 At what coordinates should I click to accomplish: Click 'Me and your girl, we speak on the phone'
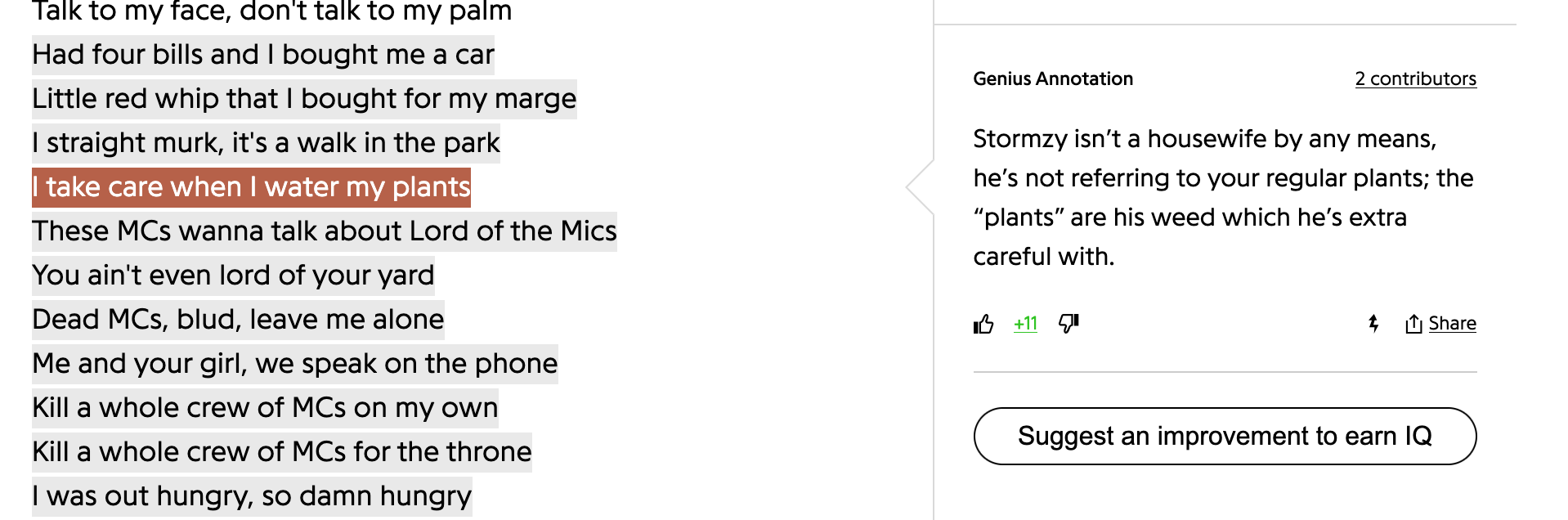click(295, 363)
